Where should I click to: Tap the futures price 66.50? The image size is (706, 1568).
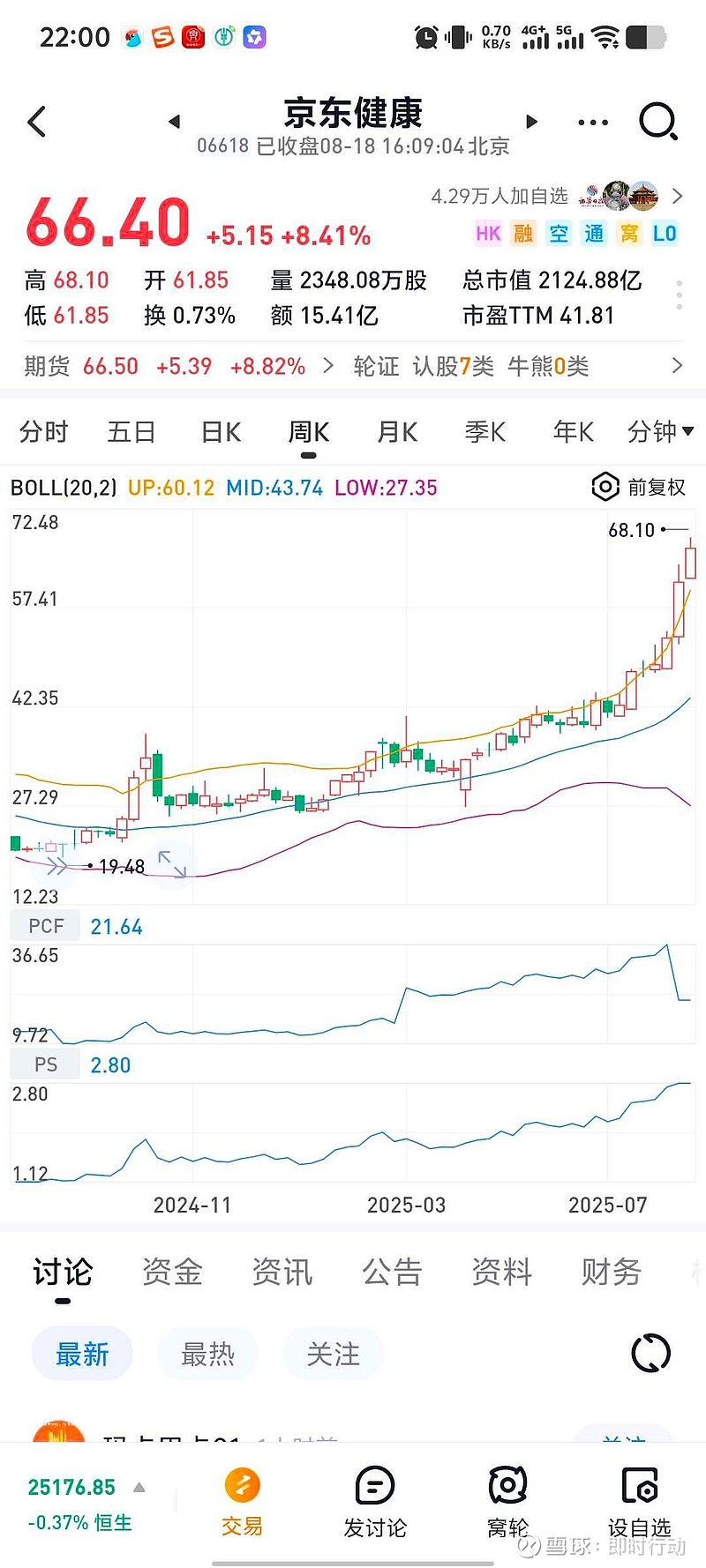tap(110, 366)
